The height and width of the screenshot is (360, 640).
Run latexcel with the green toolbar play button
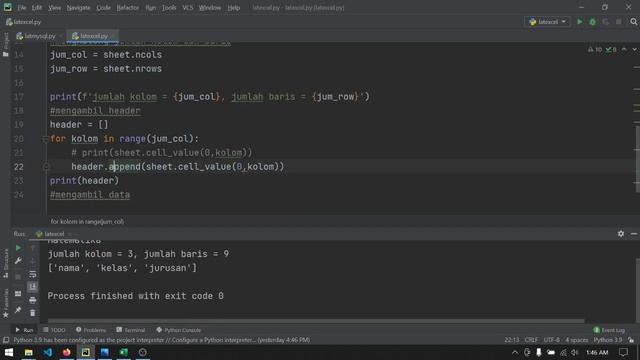pyautogui.click(x=580, y=22)
